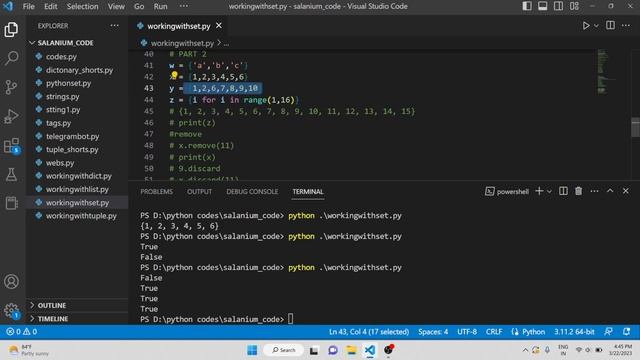Click the code minimap
640x360 pixels.
(x=606, y=71)
